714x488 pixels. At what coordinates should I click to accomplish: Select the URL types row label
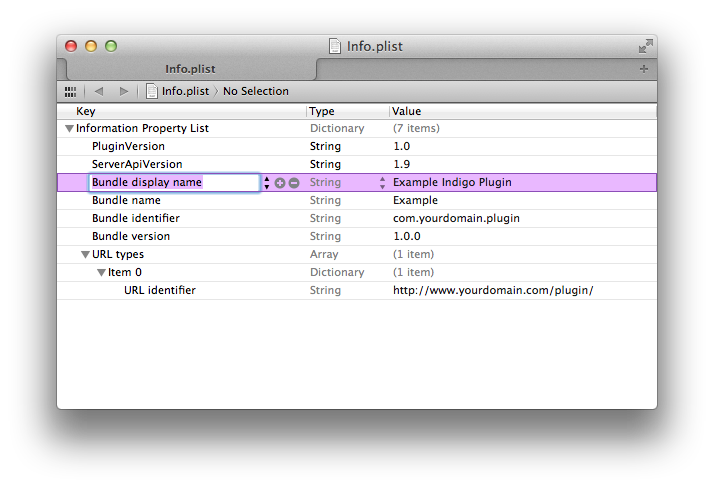pos(118,254)
